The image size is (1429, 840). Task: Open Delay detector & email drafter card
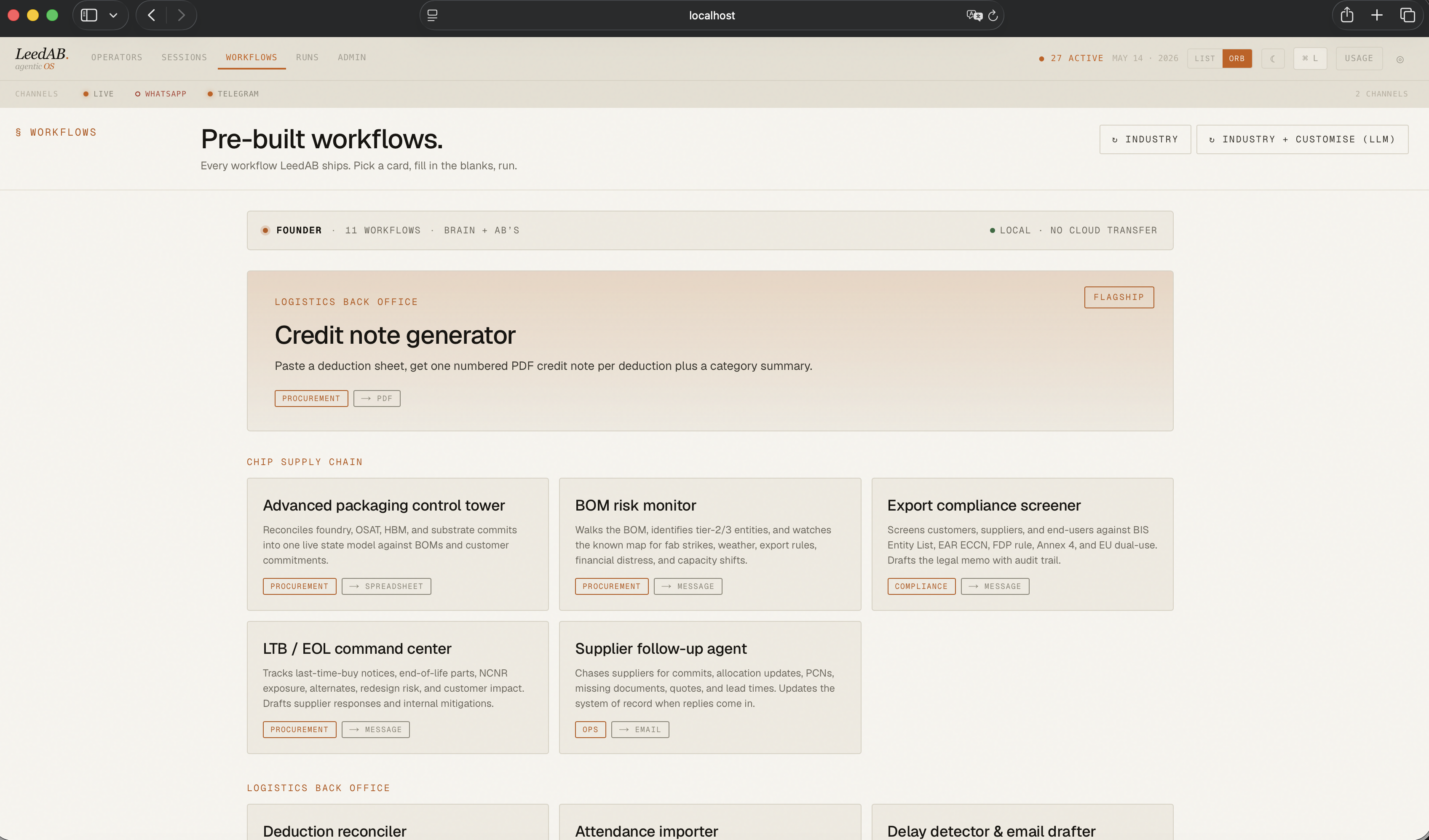click(x=1022, y=822)
